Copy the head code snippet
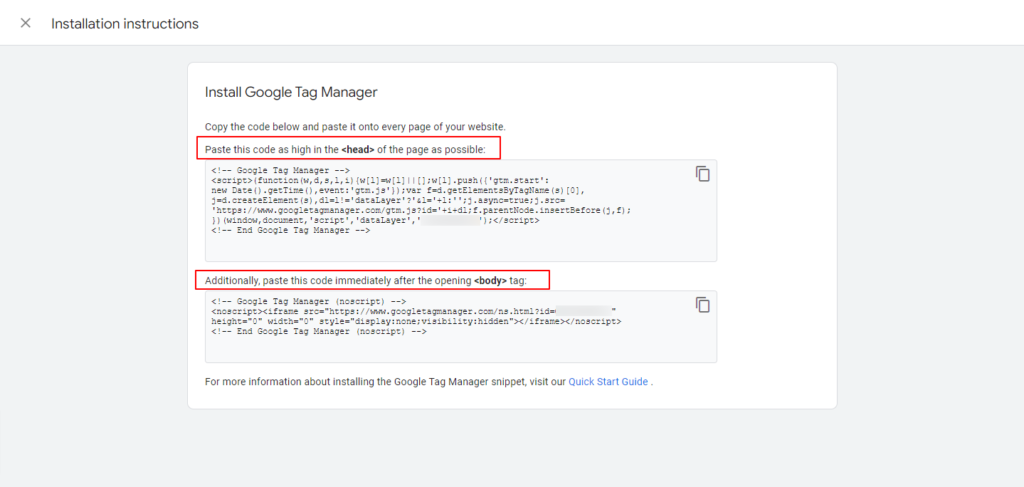The width and height of the screenshot is (1024, 487). [703, 174]
